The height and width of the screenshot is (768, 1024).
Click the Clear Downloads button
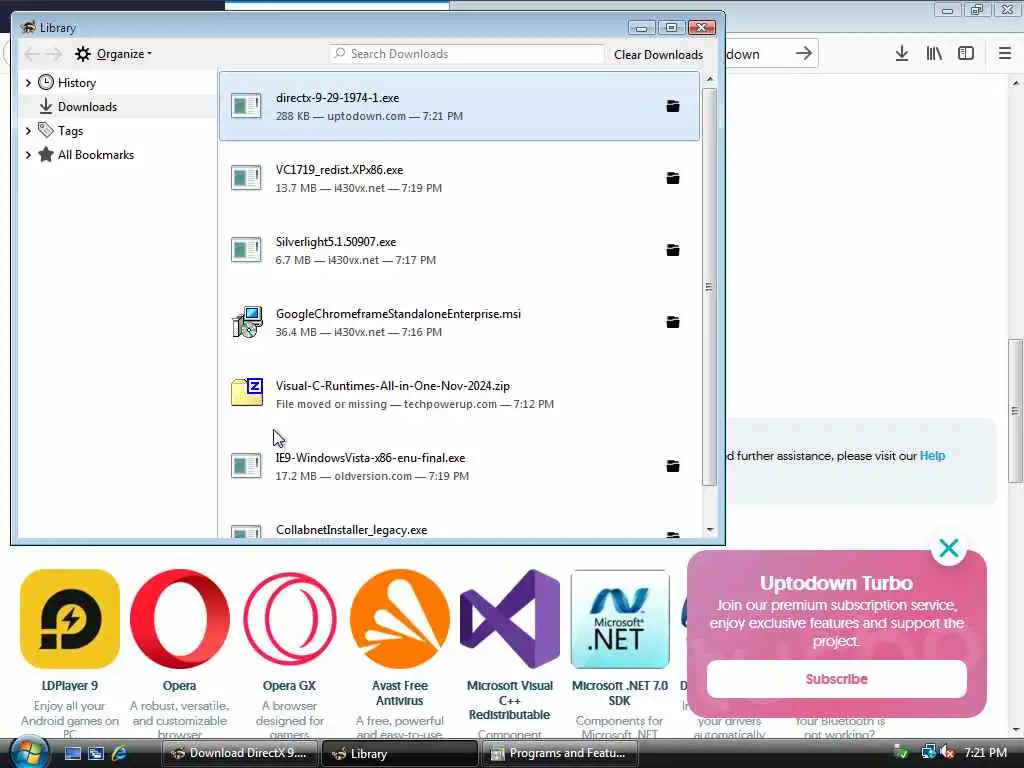tap(658, 55)
